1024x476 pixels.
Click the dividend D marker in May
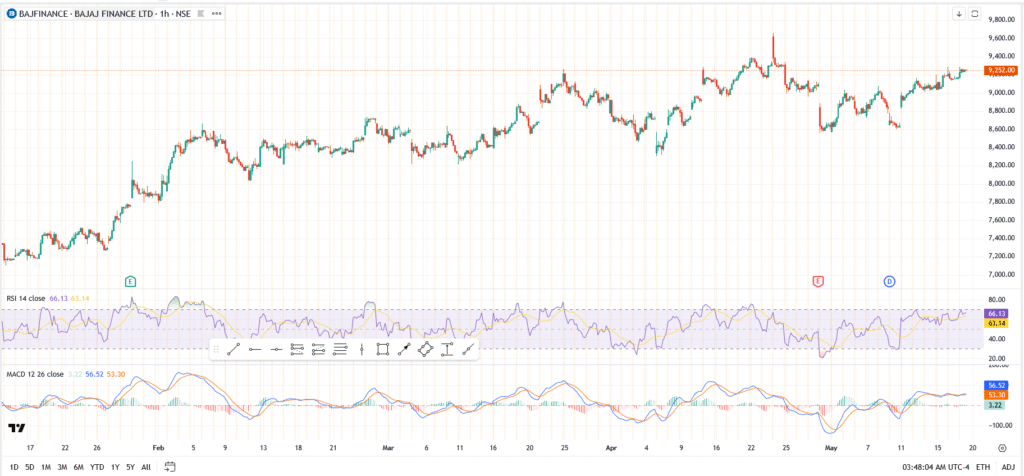[x=889, y=281]
